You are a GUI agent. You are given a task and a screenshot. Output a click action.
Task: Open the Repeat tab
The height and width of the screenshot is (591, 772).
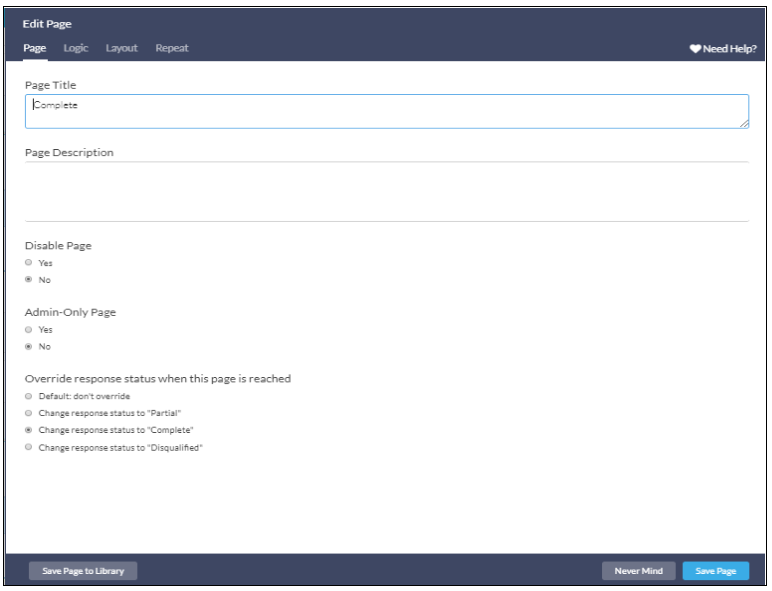click(x=172, y=48)
